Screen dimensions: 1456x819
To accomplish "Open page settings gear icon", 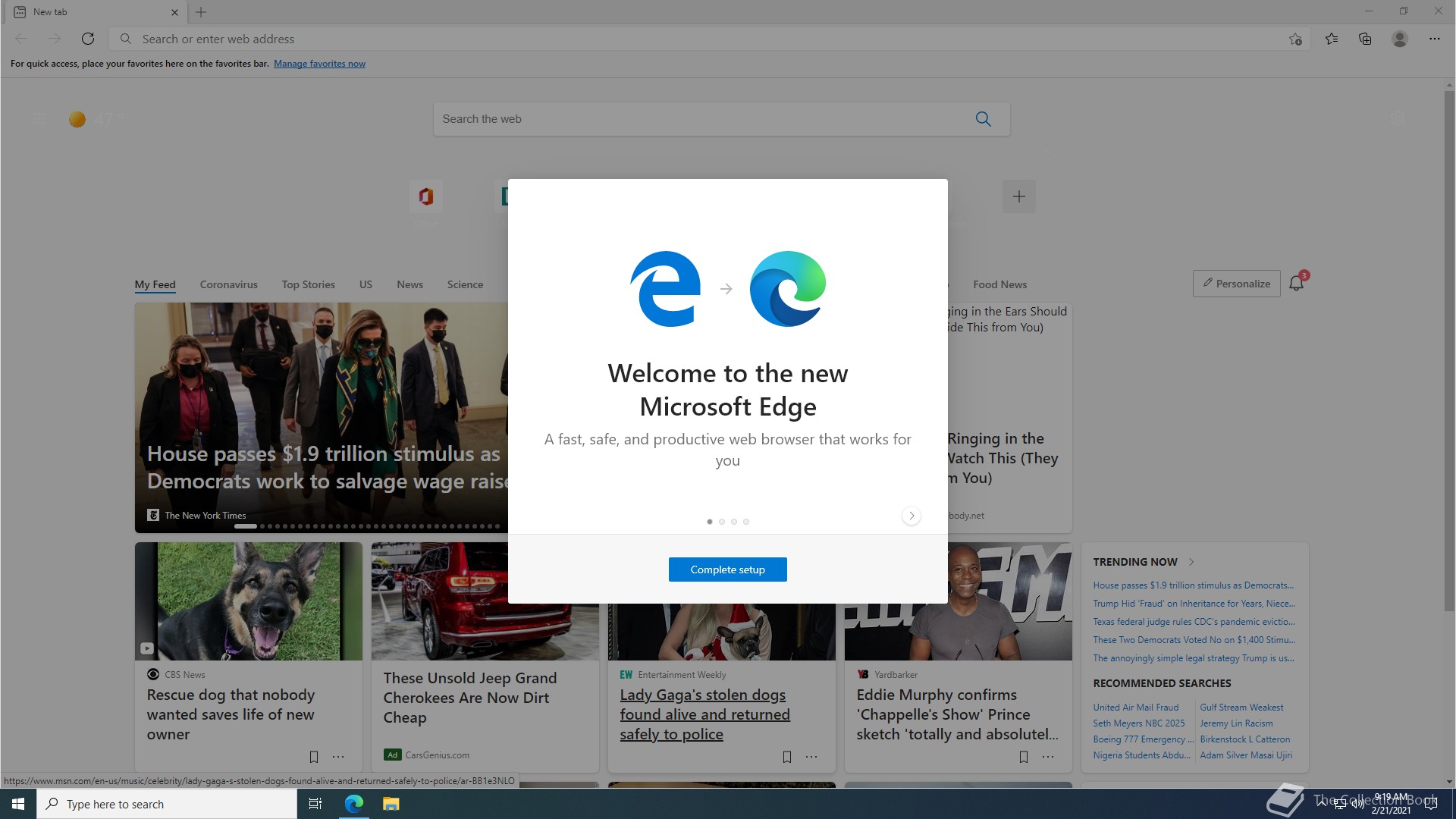I will pyautogui.click(x=1398, y=119).
